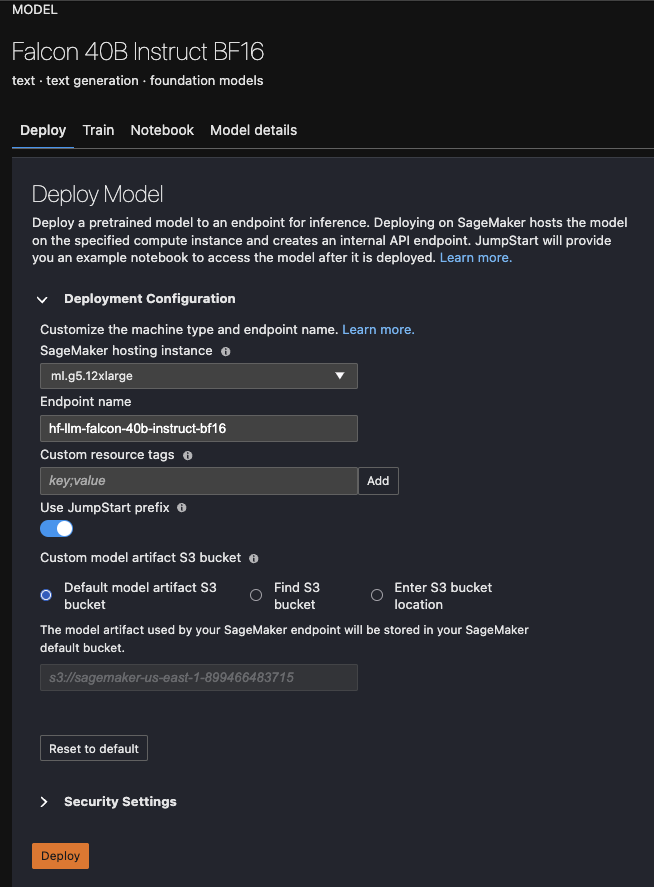
Task: Open the ml.g5.12xlarge hosting instance dropdown
Action: (199, 376)
